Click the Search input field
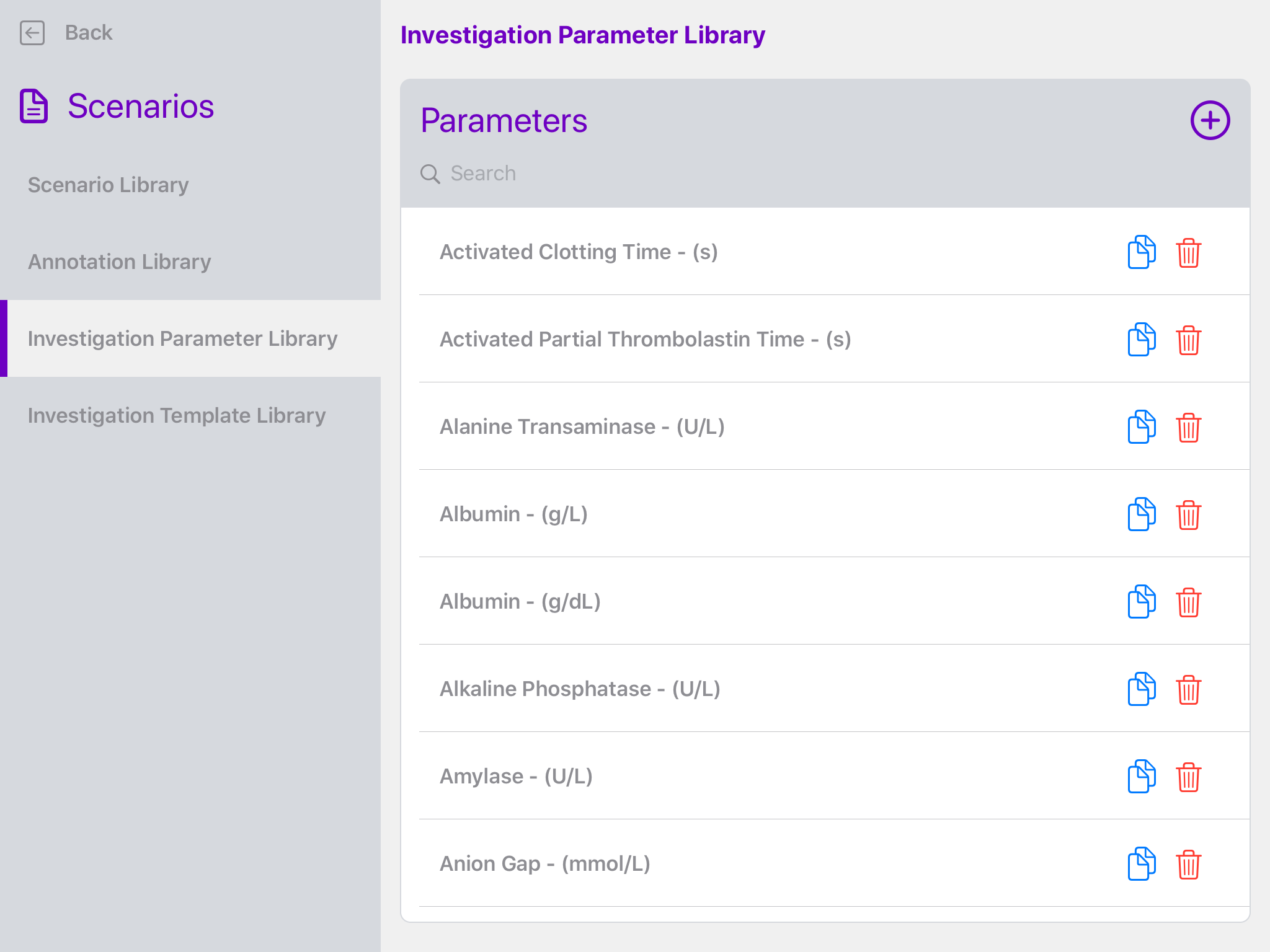The image size is (1270, 952). [x=558, y=174]
